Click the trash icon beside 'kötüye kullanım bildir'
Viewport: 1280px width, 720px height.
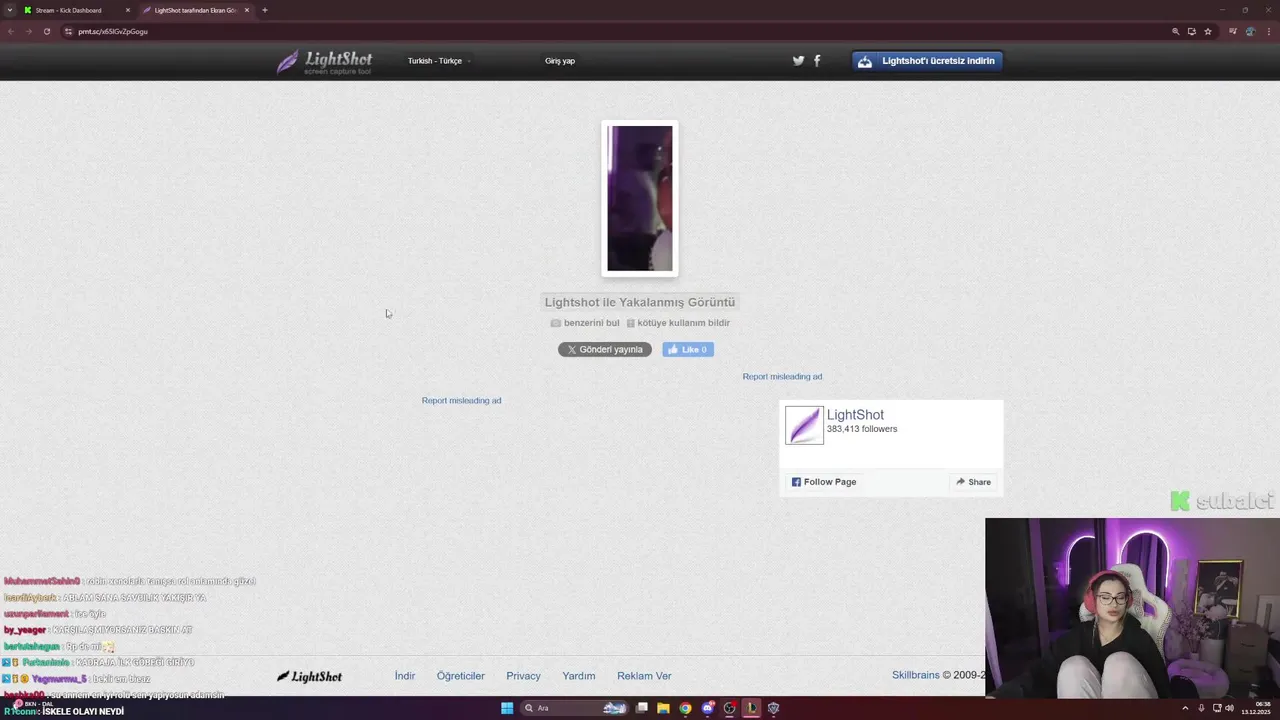click(x=631, y=323)
